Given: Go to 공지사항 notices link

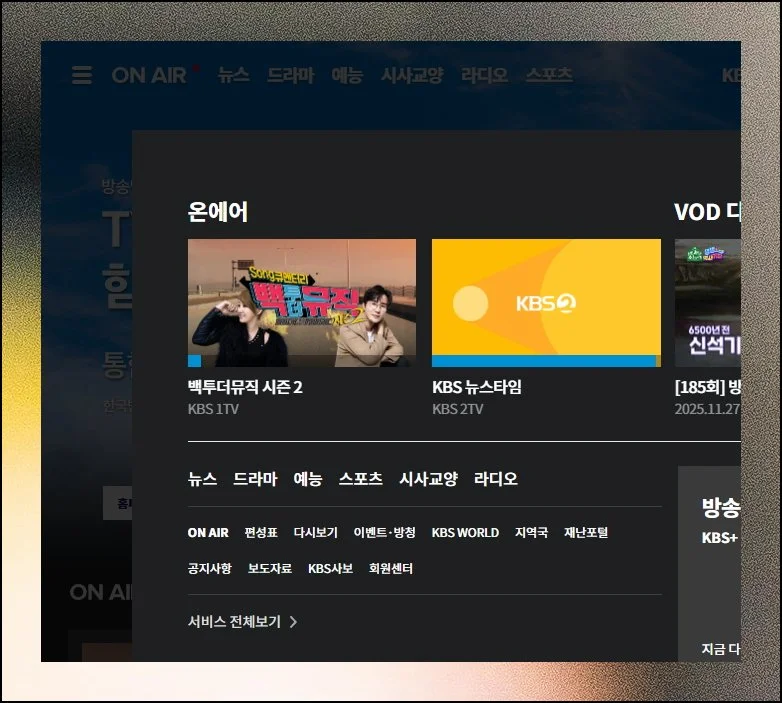Looking at the screenshot, I should 209,569.
